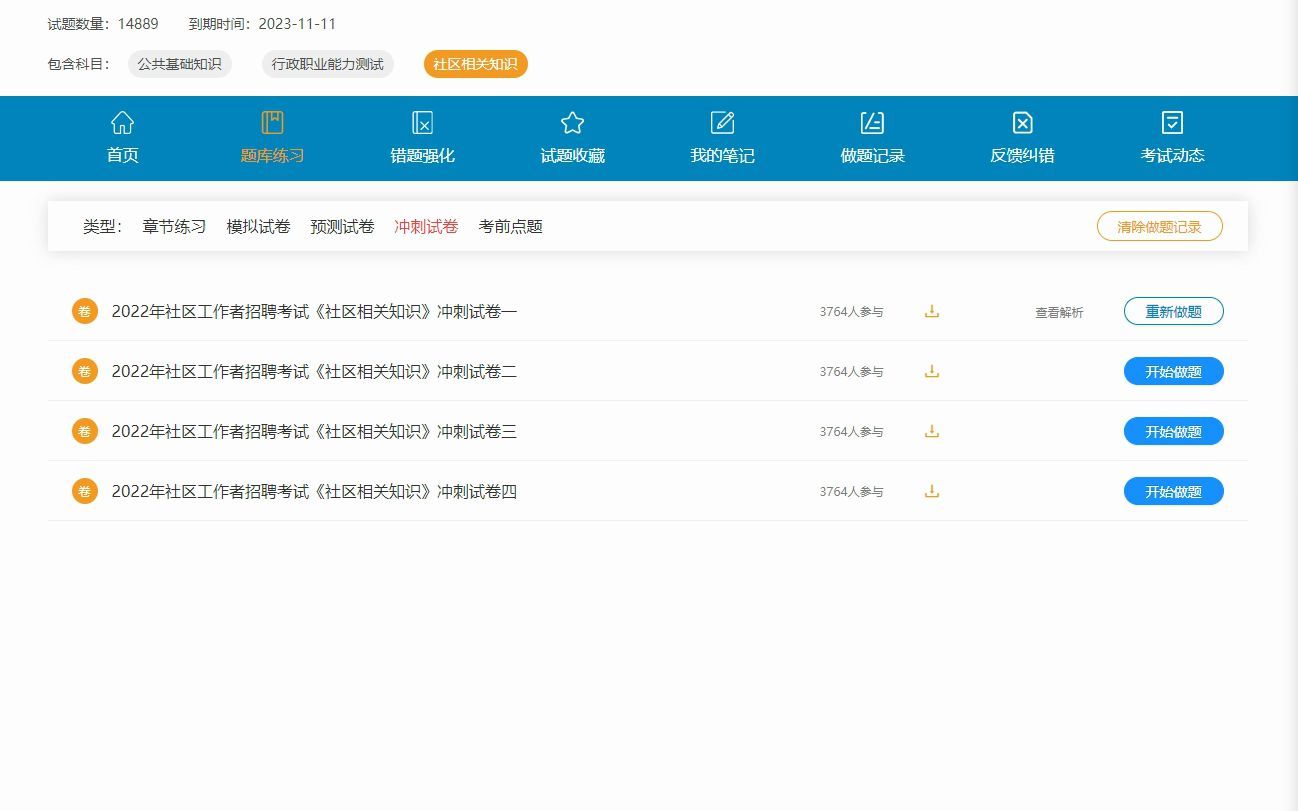Viewport: 1298px width, 811px height.
Task: Click the 到期时间: 2023-11-11 text
Action: pyautogui.click(x=262, y=24)
